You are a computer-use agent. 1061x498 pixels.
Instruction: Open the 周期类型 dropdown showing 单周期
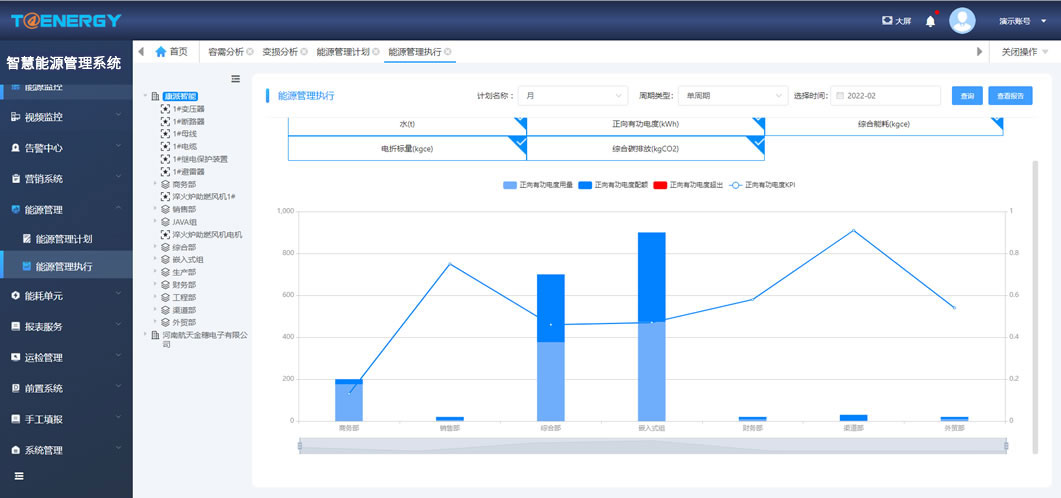tap(733, 96)
